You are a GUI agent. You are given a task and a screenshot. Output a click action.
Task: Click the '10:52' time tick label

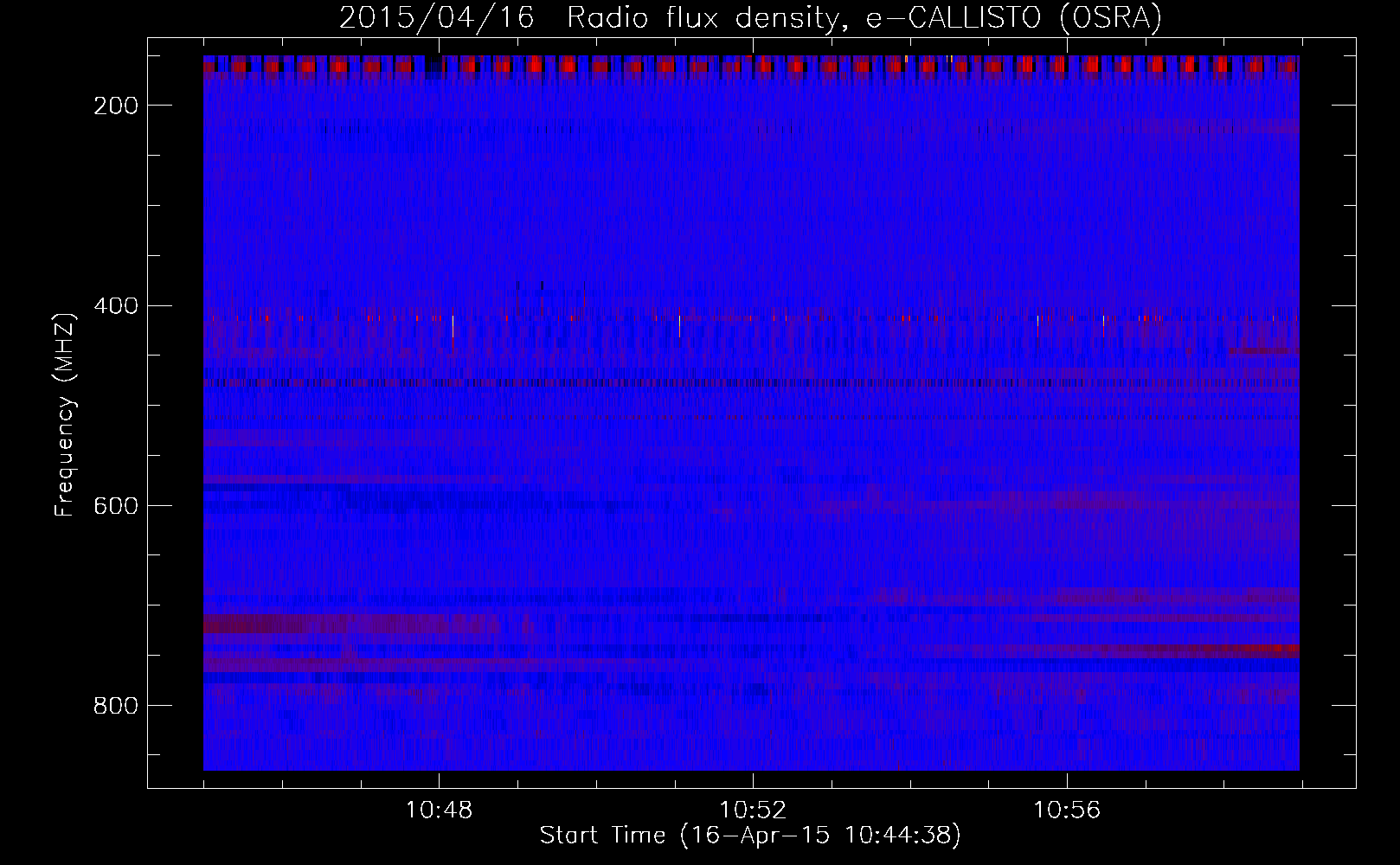(x=753, y=810)
